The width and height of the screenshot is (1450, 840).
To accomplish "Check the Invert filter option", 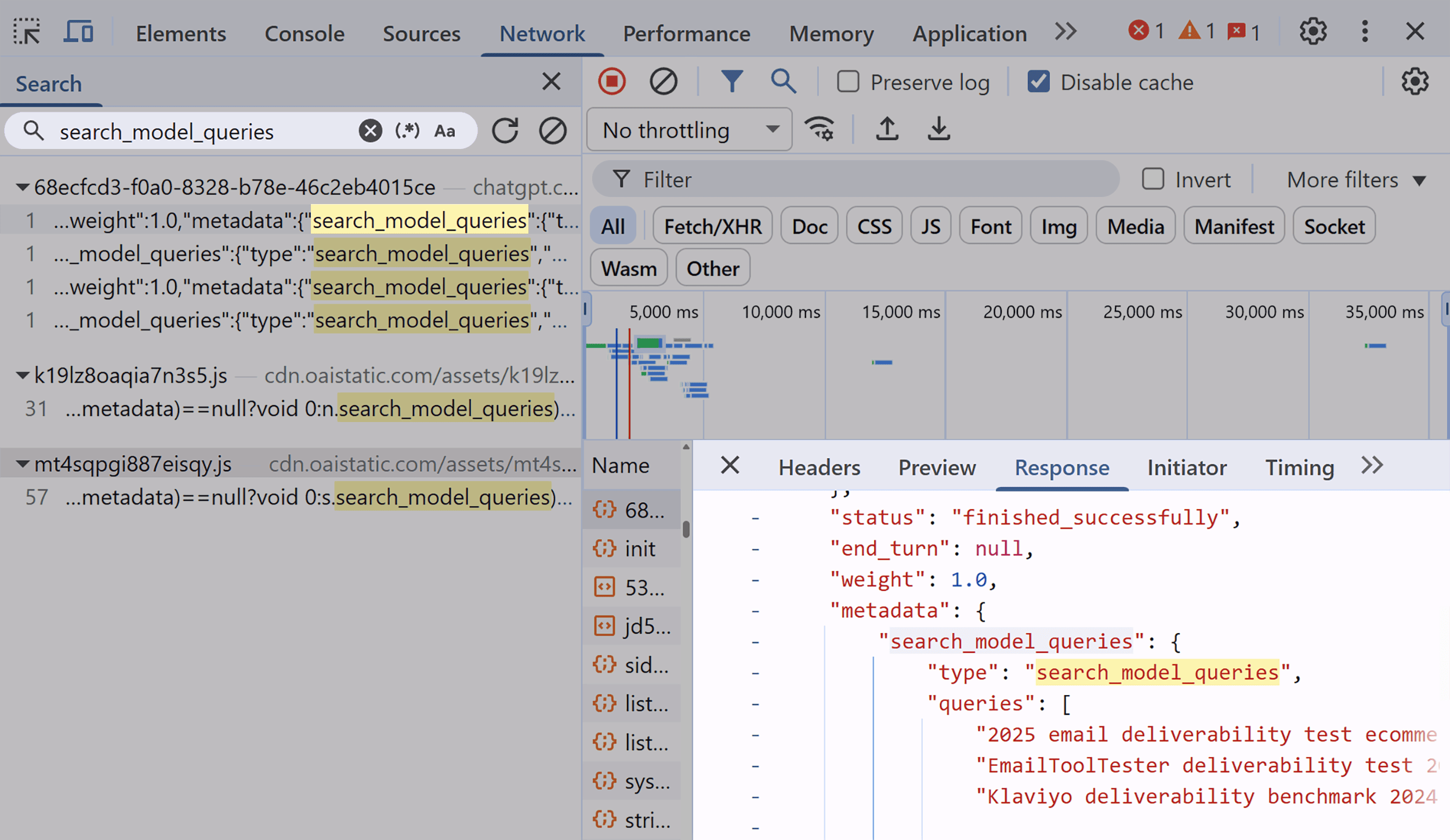I will (x=1153, y=179).
